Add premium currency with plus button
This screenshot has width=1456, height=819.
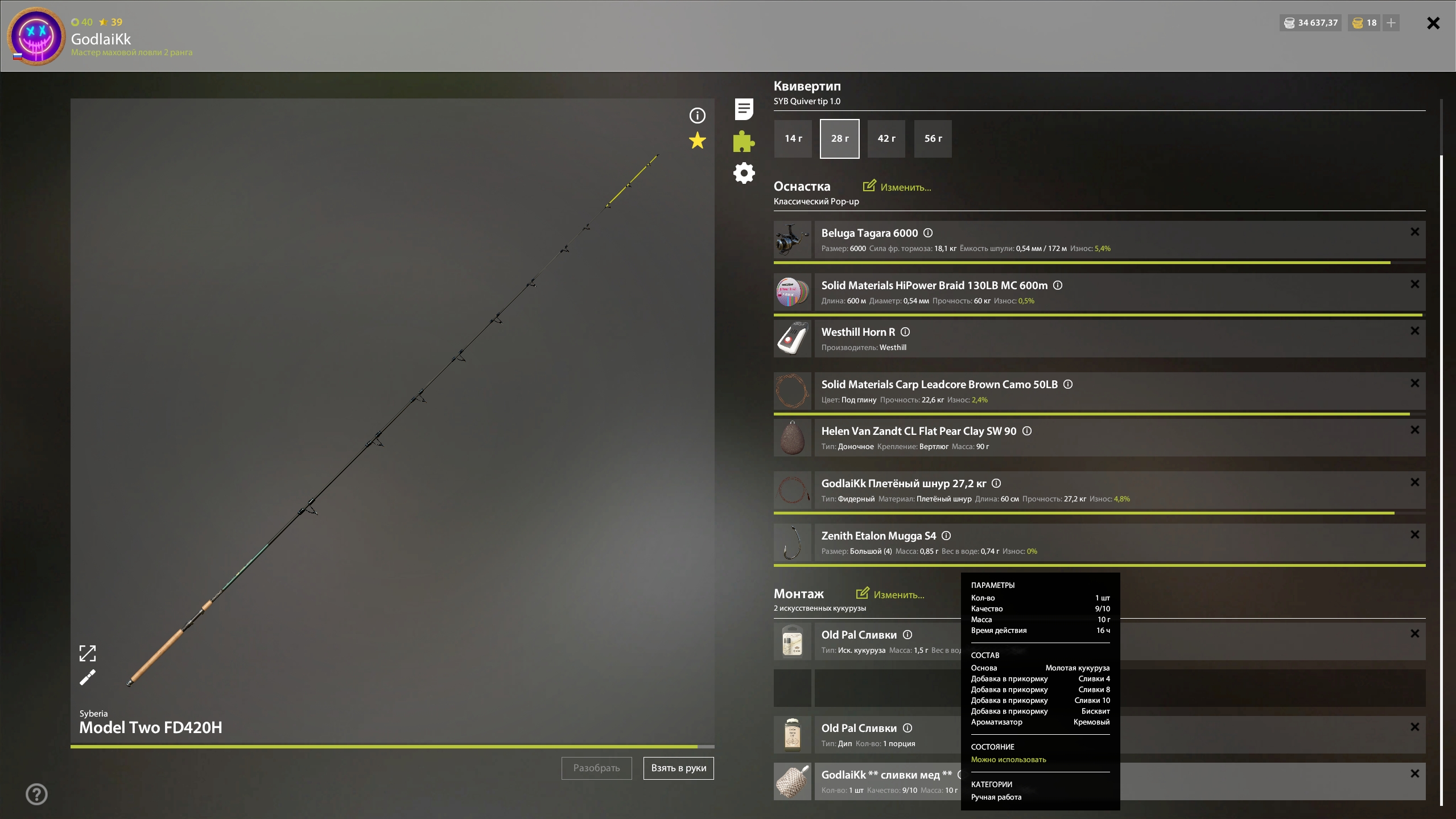pyautogui.click(x=1391, y=23)
